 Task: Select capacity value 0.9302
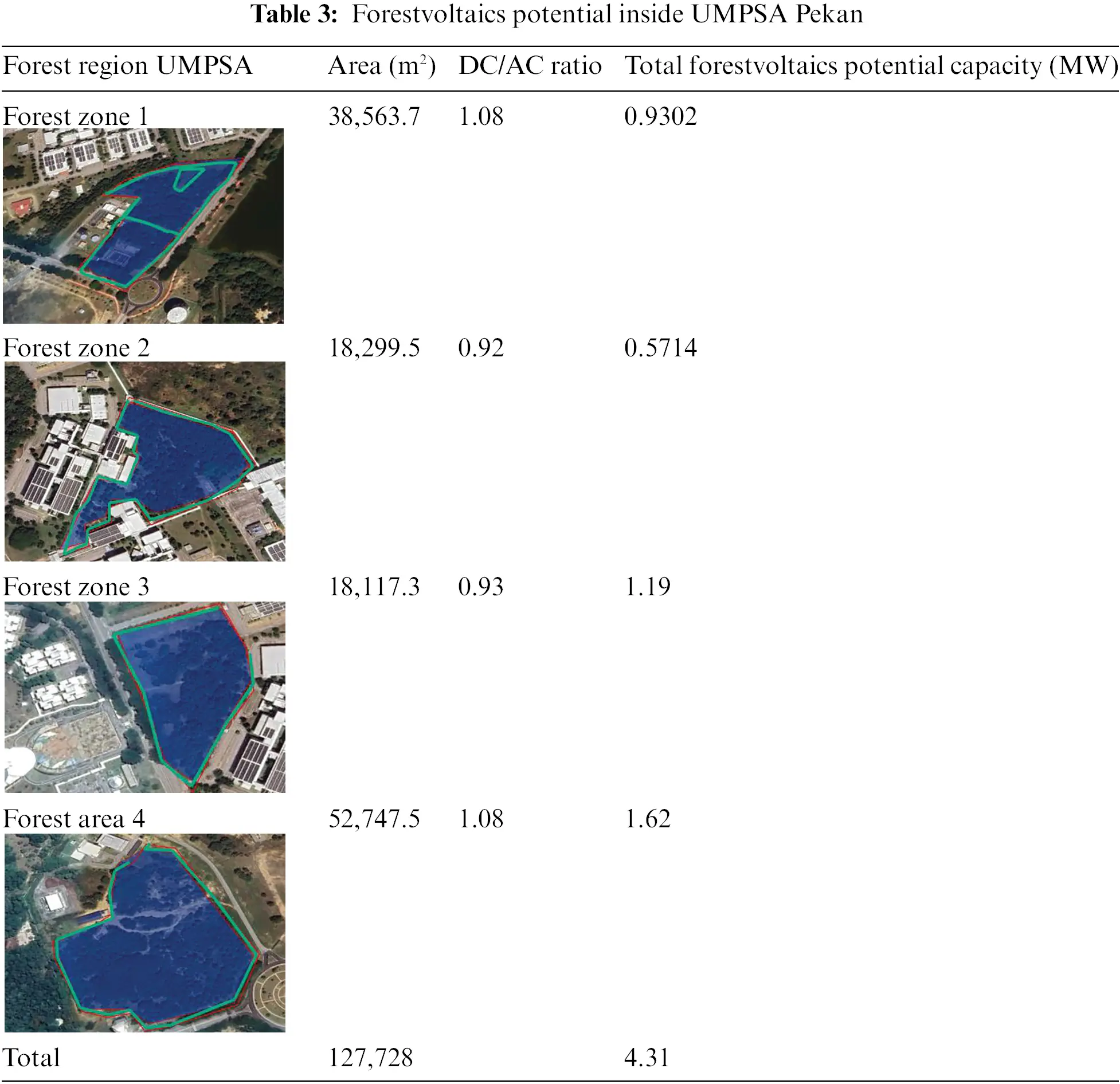click(x=660, y=117)
